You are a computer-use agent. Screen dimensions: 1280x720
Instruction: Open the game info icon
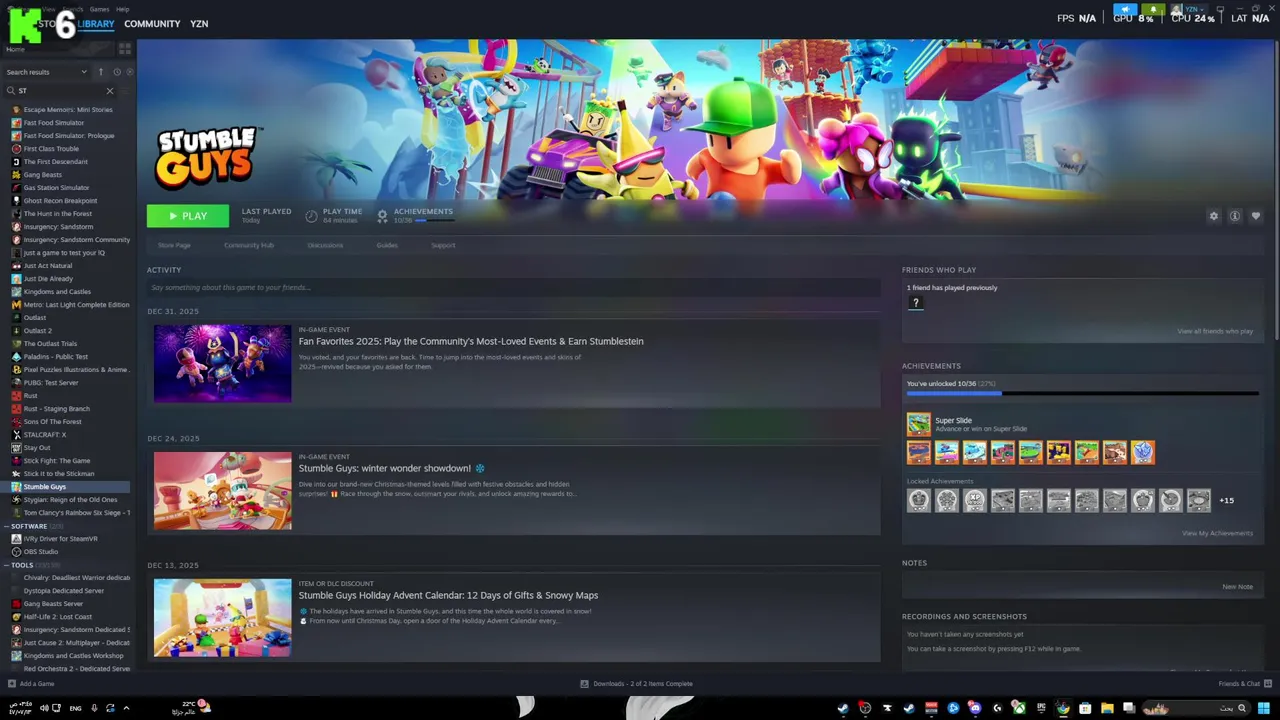[x=1235, y=216]
